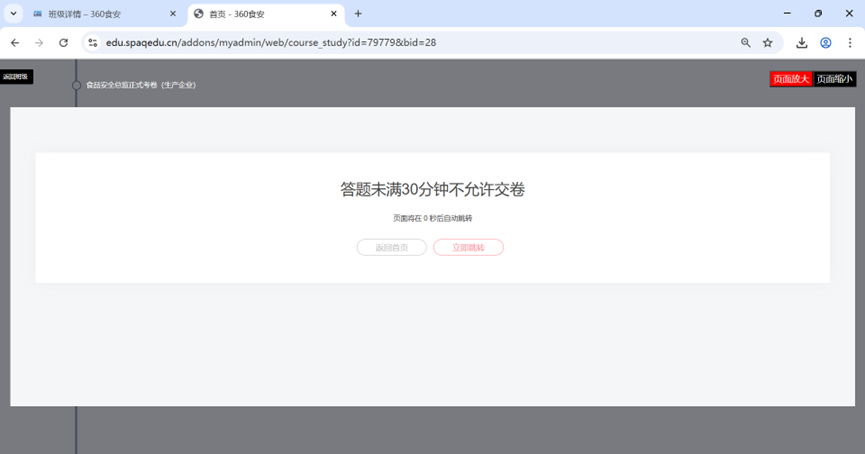Image resolution: width=865 pixels, height=454 pixels.
Task: Open a new browser tab
Action: tap(358, 14)
